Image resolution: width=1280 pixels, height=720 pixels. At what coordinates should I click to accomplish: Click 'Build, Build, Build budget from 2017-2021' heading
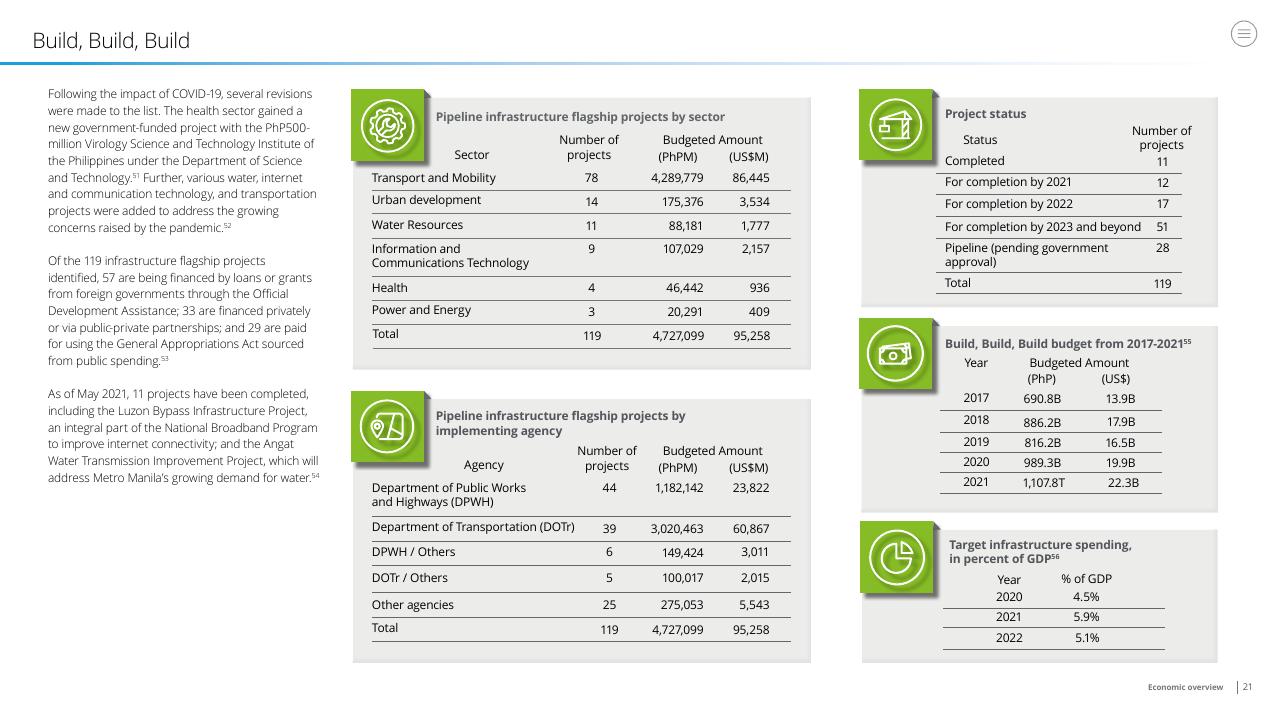1068,344
